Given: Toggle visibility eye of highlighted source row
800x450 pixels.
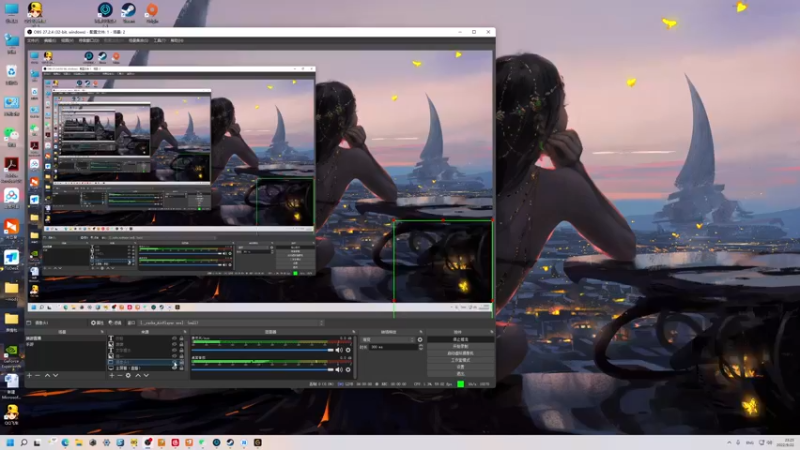Looking at the screenshot, I should point(174,362).
